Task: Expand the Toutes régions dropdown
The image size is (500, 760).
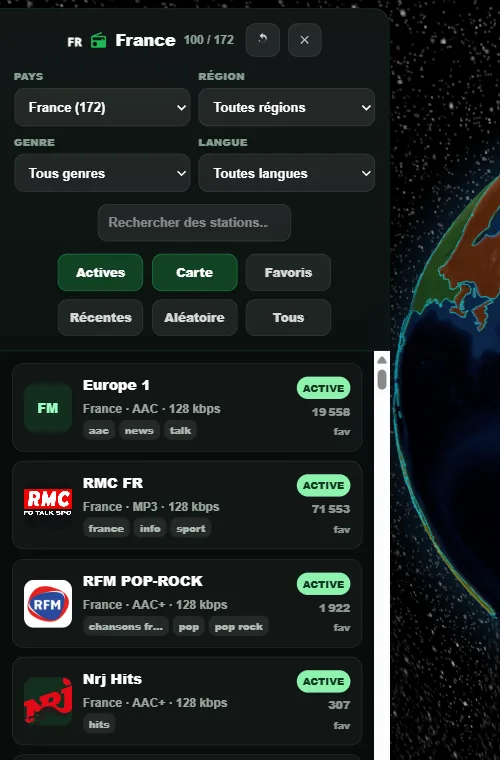Action: [287, 107]
